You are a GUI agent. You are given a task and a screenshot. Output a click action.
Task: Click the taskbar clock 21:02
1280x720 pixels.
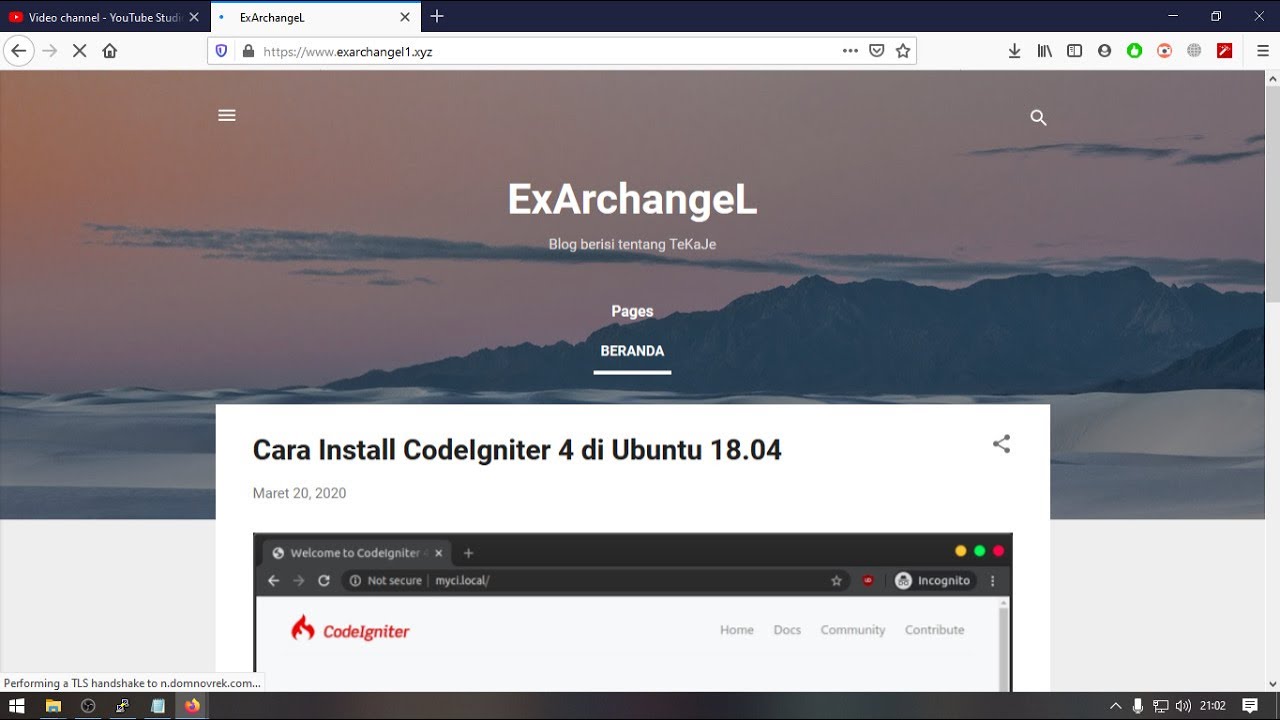point(1213,706)
